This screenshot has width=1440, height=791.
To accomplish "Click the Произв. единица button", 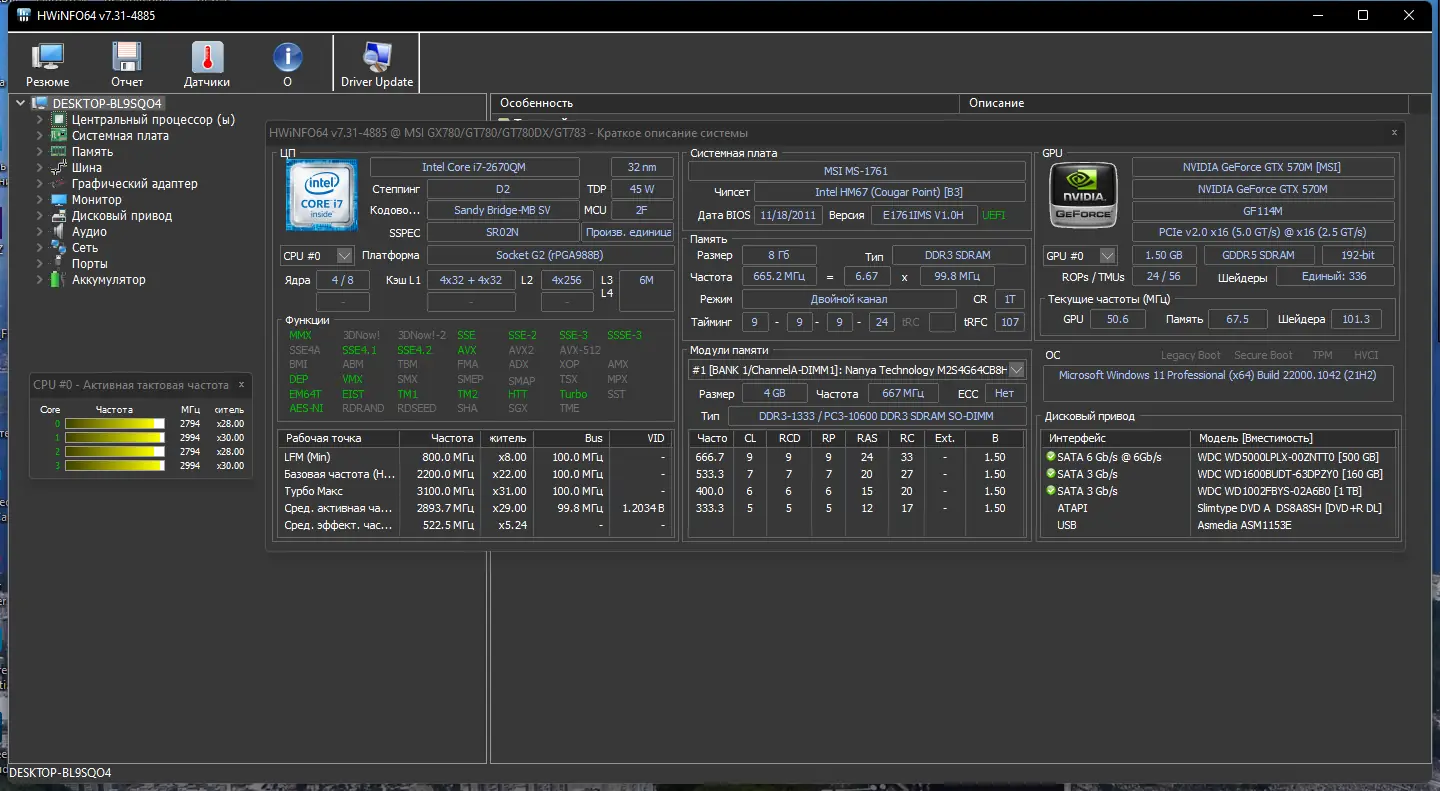I will [x=628, y=232].
